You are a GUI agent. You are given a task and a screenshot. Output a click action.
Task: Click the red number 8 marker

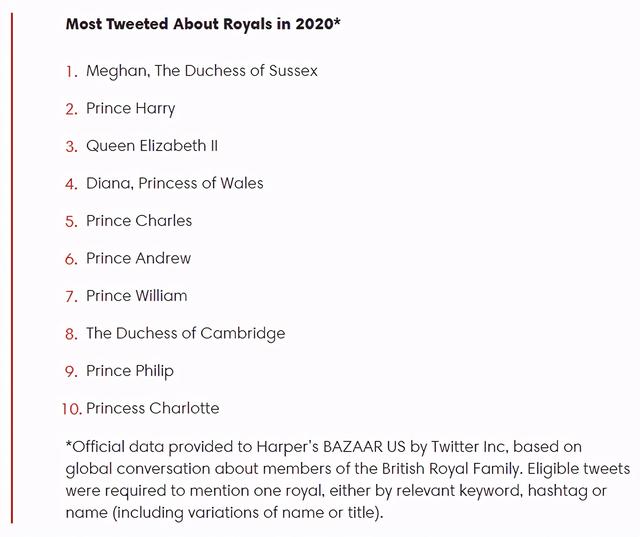coord(71,334)
